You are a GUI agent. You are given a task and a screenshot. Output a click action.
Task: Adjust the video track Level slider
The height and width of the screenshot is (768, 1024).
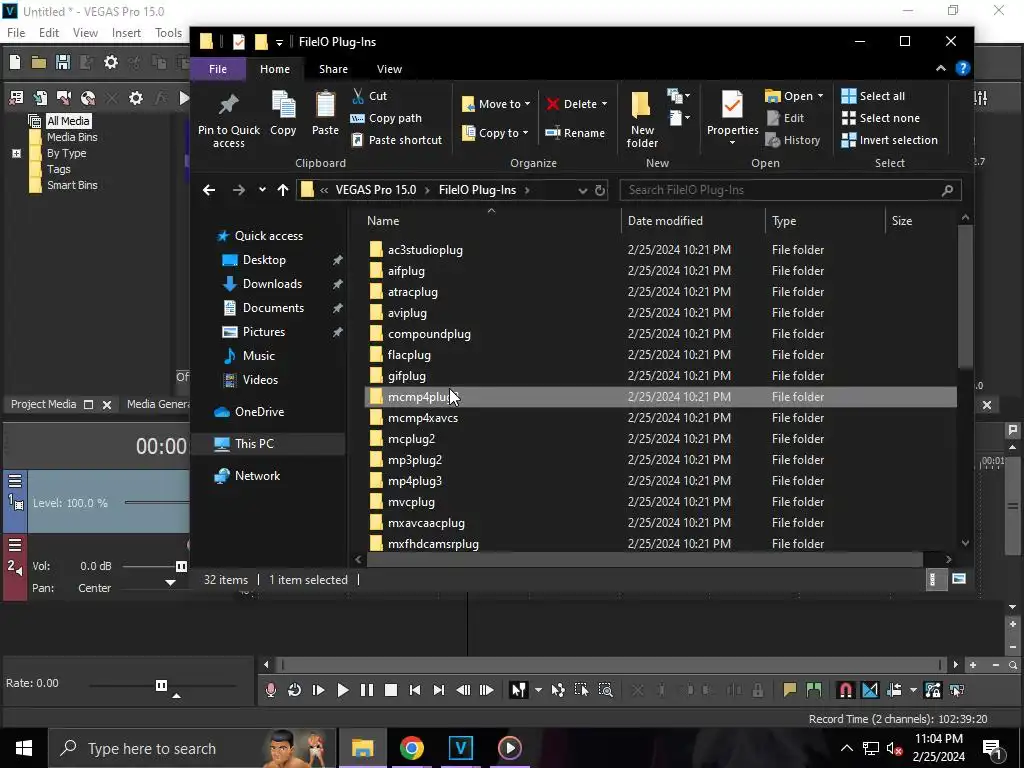157,502
